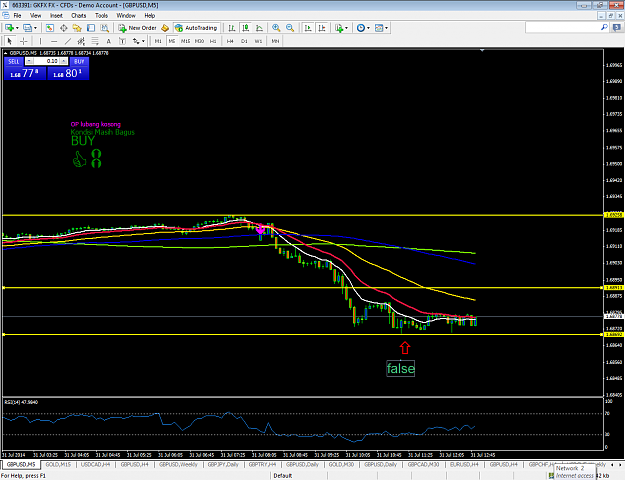The height and width of the screenshot is (480, 625).
Task: Expand the Arrows tool dropdown arrow
Action: (x=143, y=41)
